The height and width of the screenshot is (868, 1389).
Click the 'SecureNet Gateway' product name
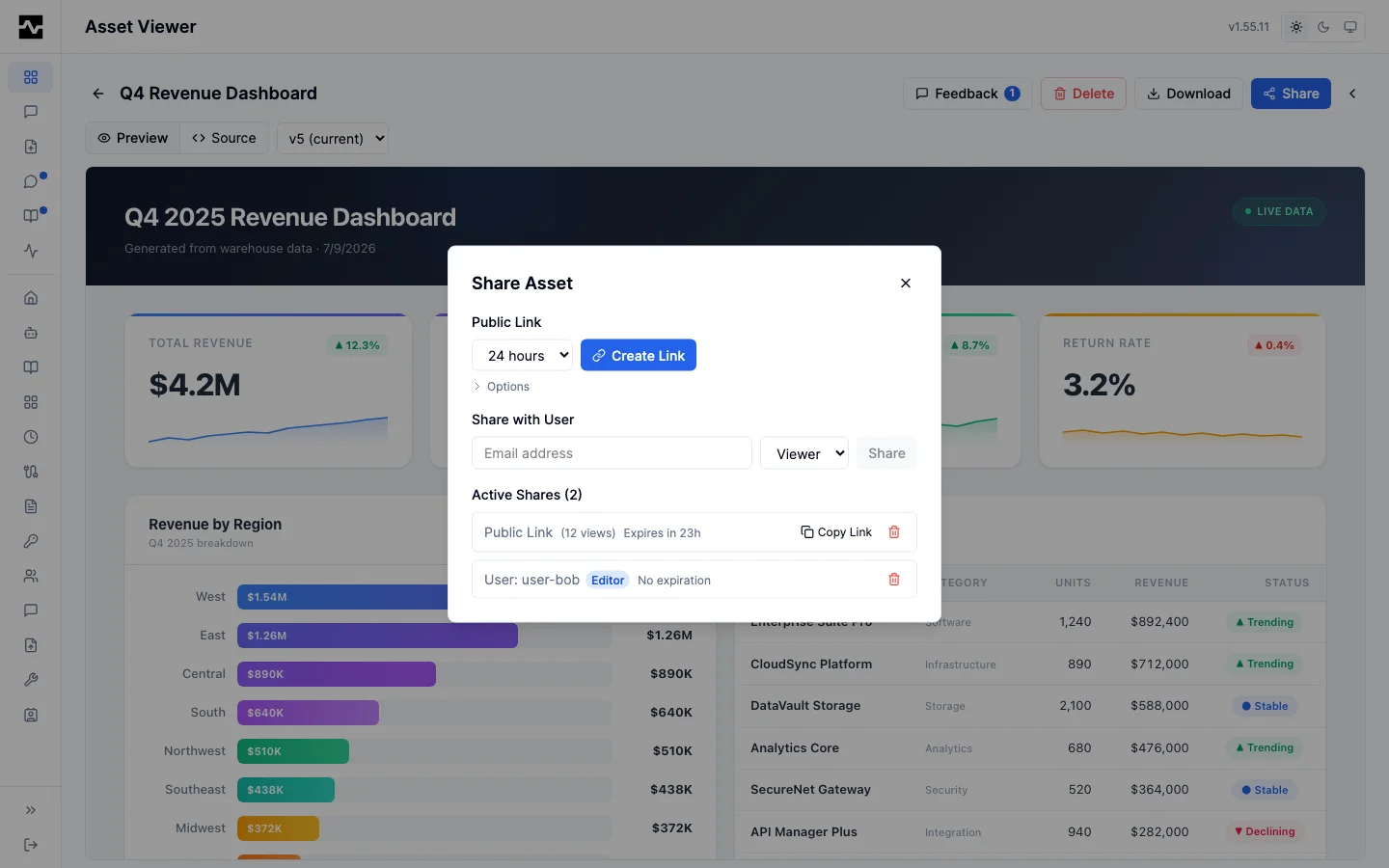click(x=810, y=789)
